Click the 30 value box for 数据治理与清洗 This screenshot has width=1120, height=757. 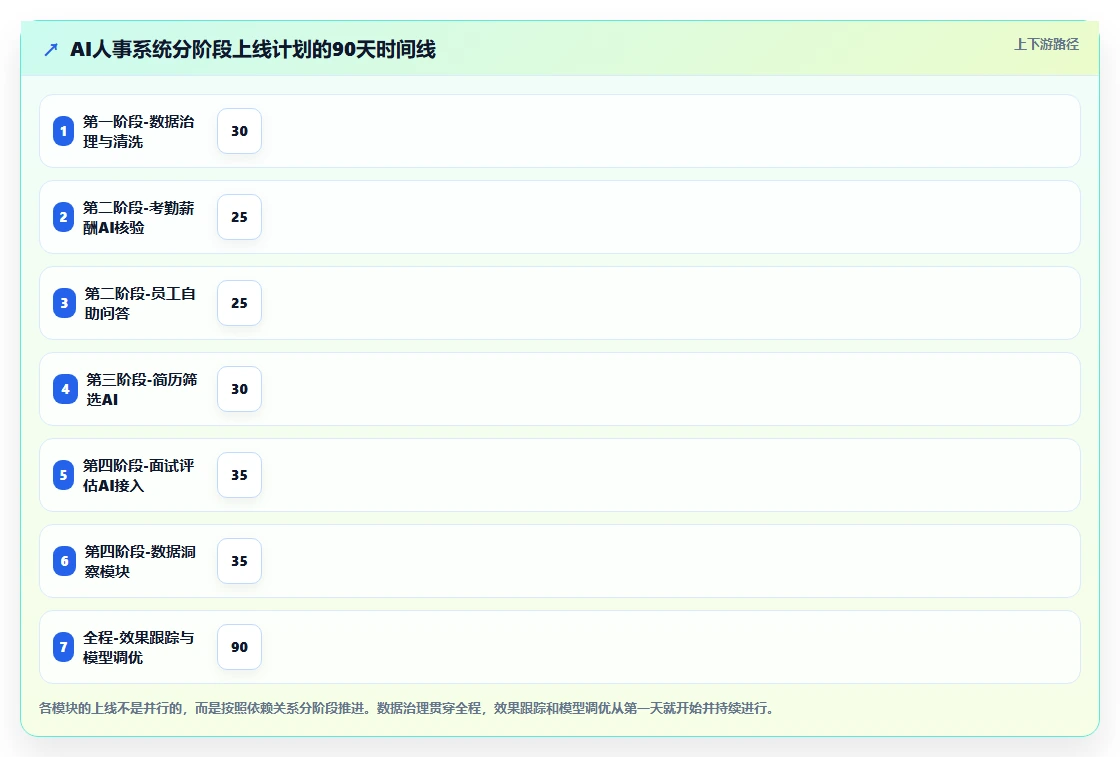pos(239,131)
